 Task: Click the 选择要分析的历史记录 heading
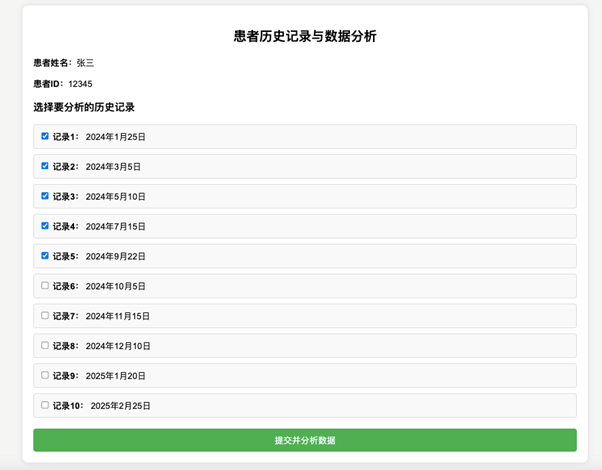(x=84, y=107)
